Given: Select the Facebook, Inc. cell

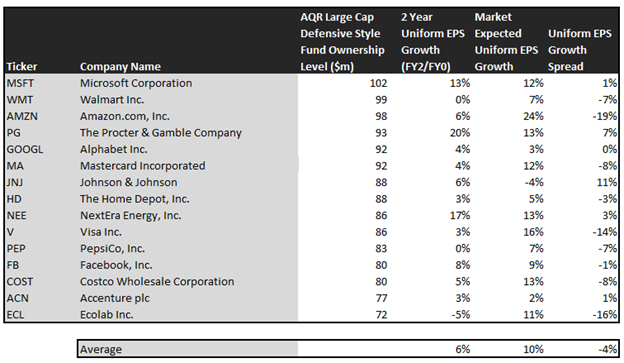Looking at the screenshot, I should (x=116, y=265).
